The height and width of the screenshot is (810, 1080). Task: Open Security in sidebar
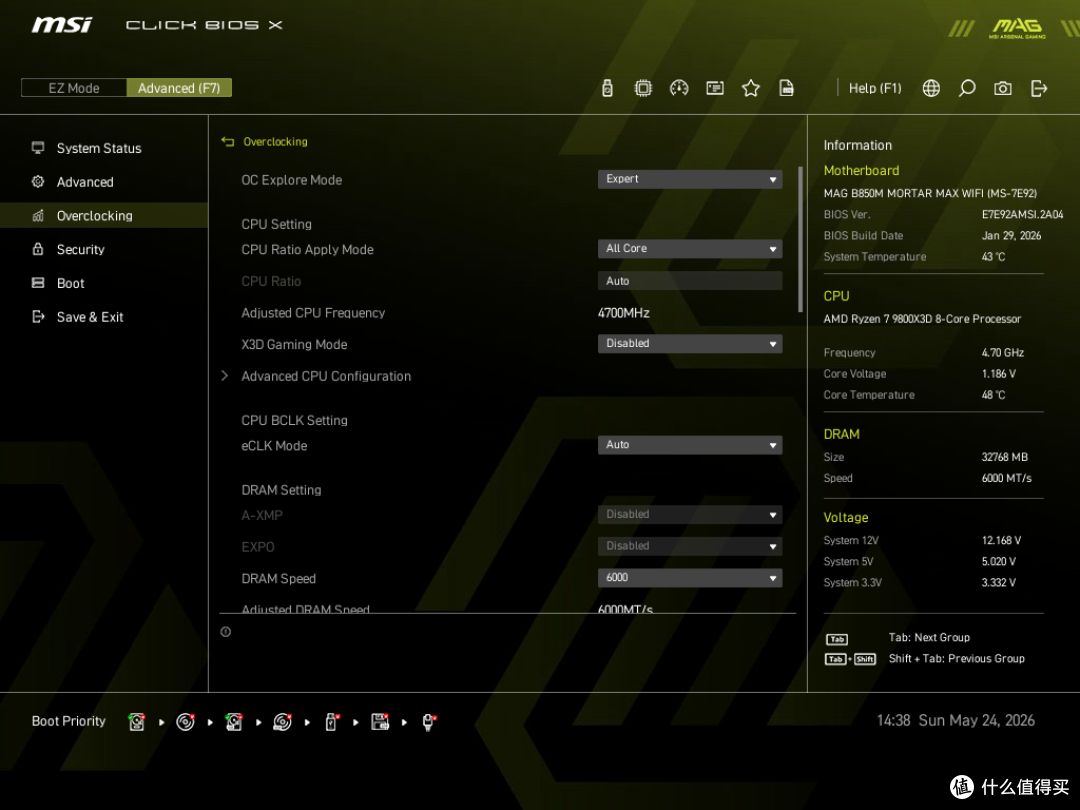(81, 249)
